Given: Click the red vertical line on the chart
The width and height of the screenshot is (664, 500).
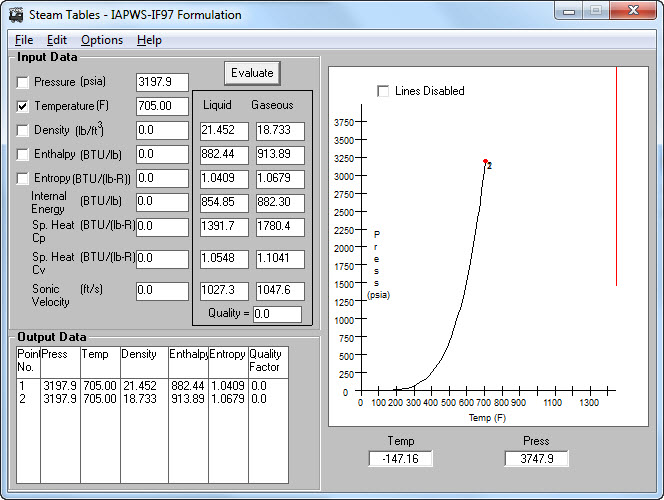Looking at the screenshot, I should [x=616, y=176].
